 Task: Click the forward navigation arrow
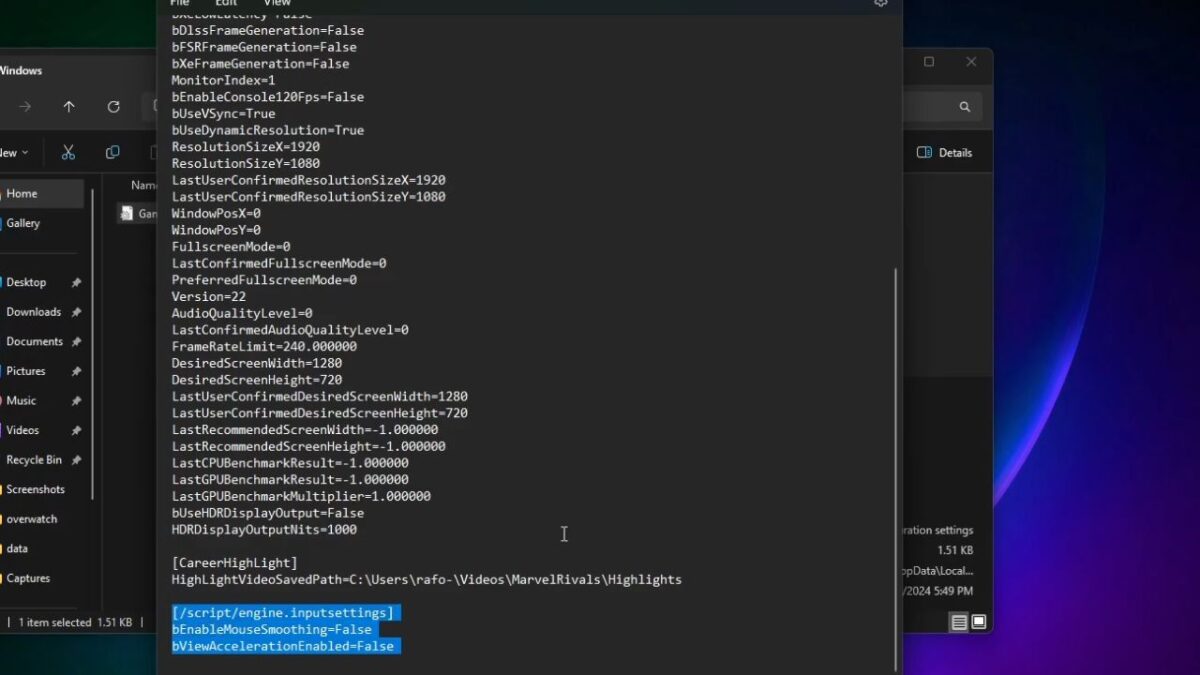click(x=24, y=107)
